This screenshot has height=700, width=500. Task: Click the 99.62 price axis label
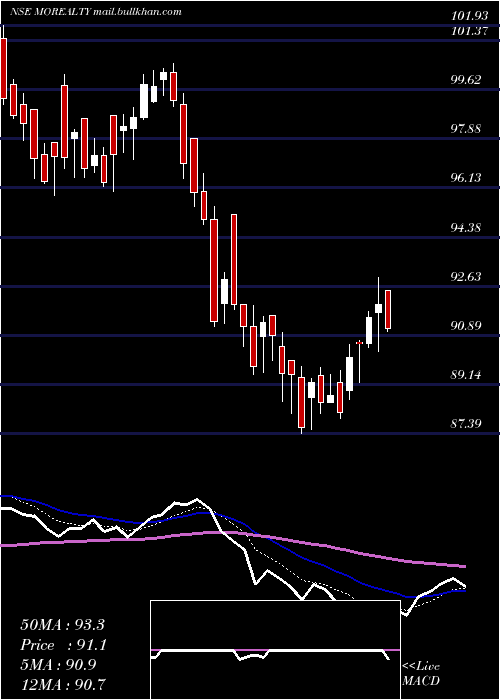point(467,80)
